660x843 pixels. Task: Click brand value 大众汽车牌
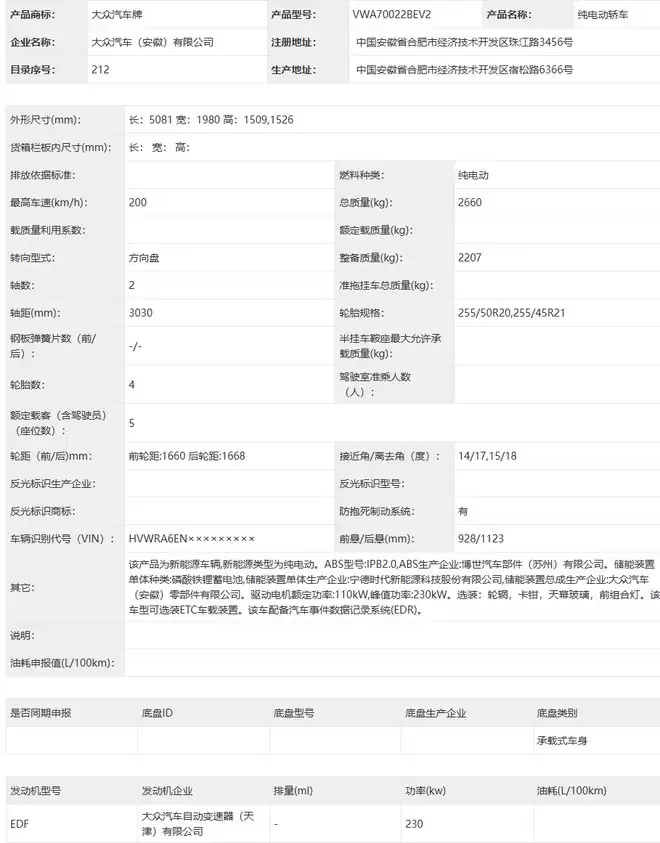click(117, 15)
